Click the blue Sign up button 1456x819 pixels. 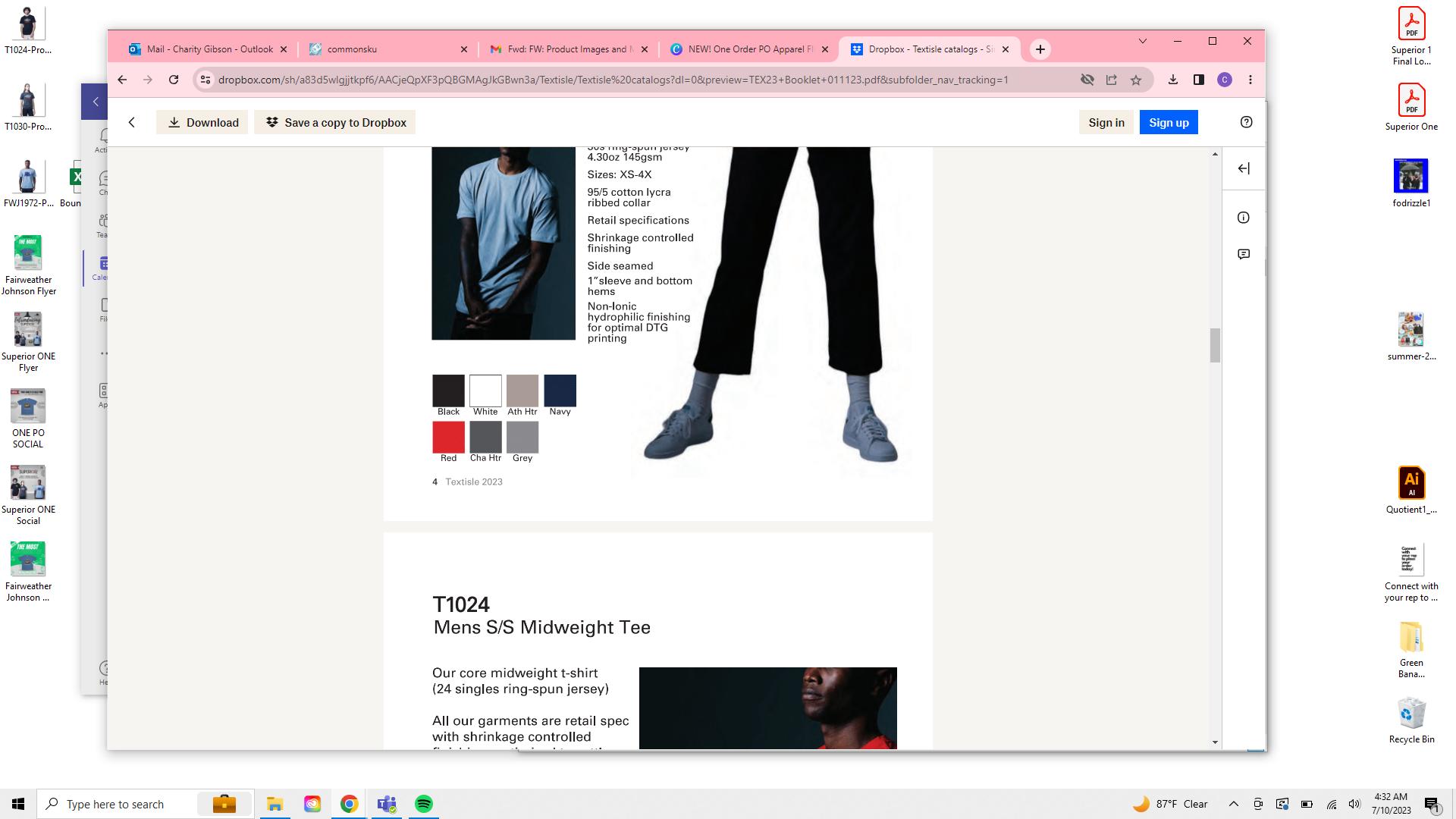(x=1169, y=122)
